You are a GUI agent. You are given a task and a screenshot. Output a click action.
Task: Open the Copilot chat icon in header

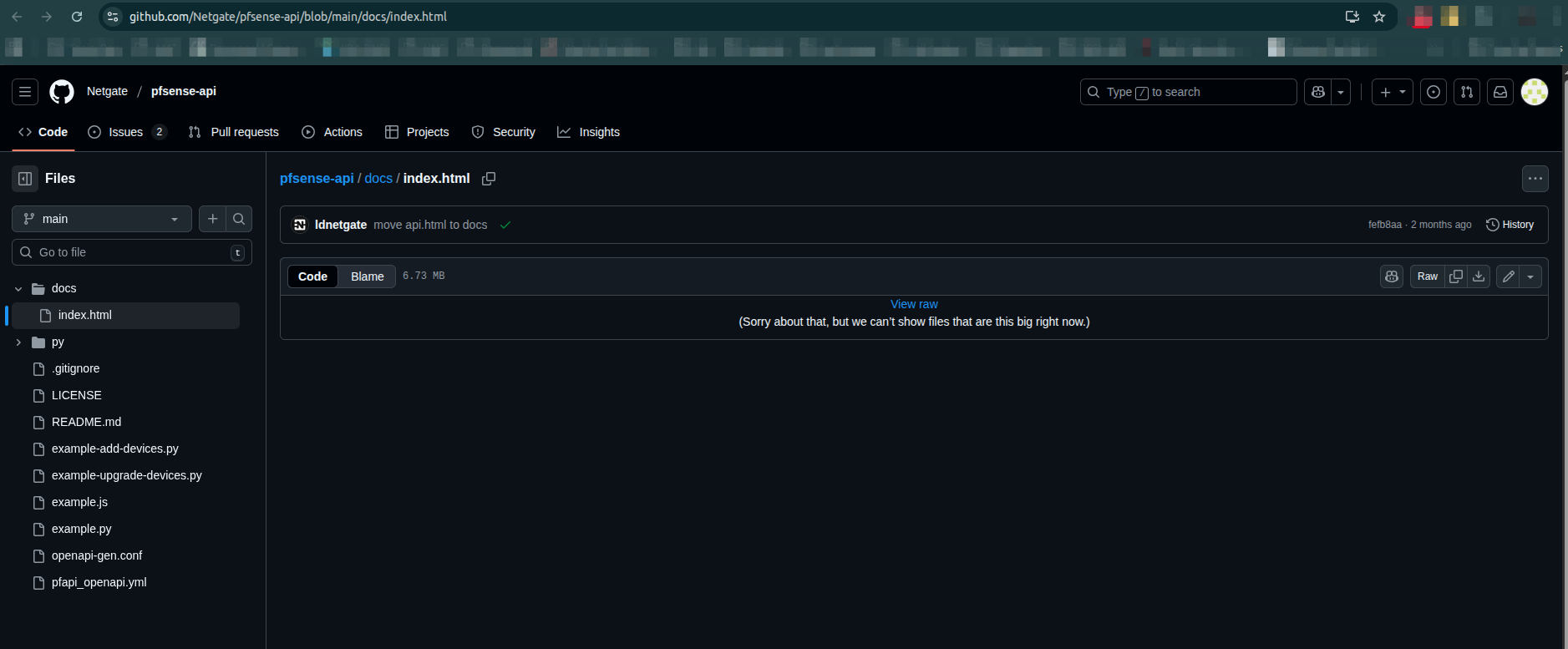[x=1318, y=92]
